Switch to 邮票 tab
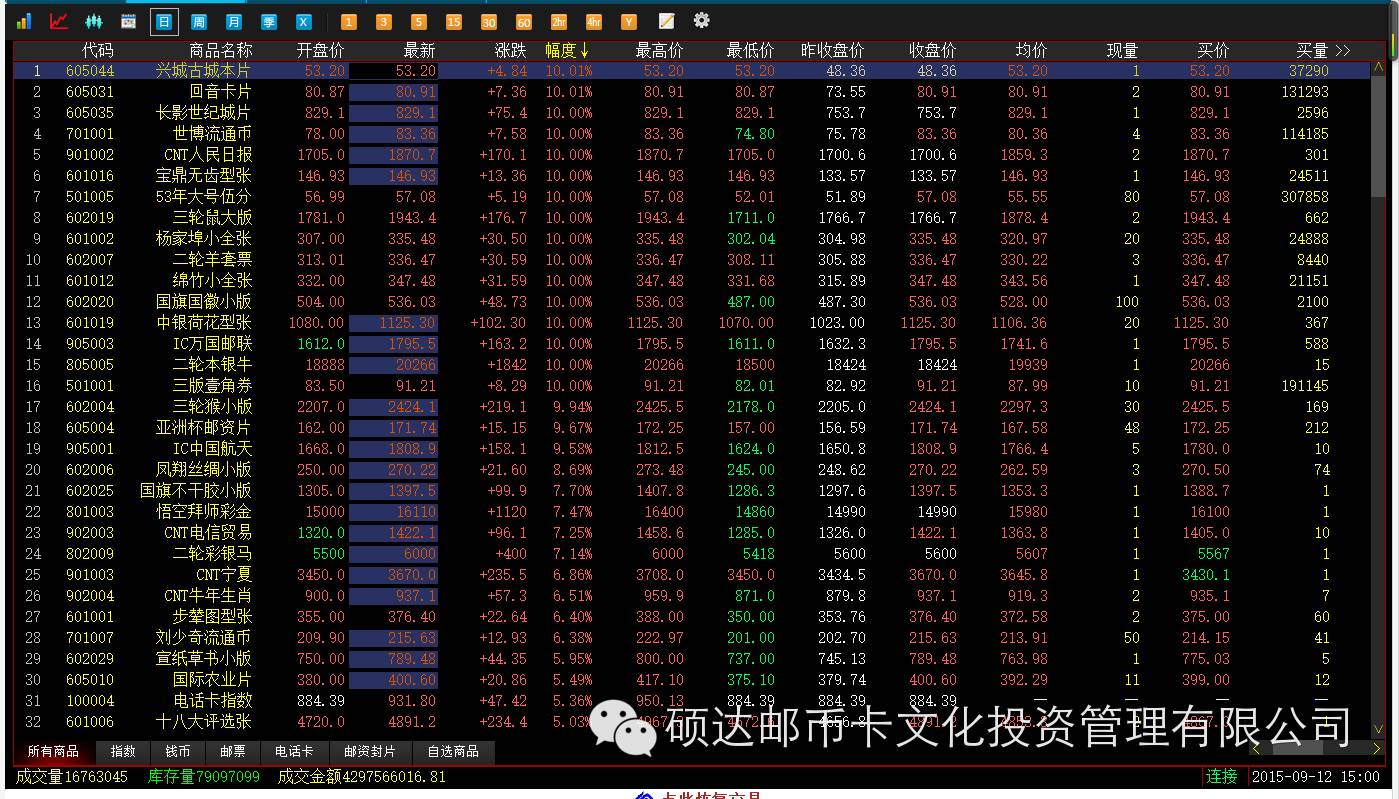Viewport: 1399px width, 799px height. (233, 752)
